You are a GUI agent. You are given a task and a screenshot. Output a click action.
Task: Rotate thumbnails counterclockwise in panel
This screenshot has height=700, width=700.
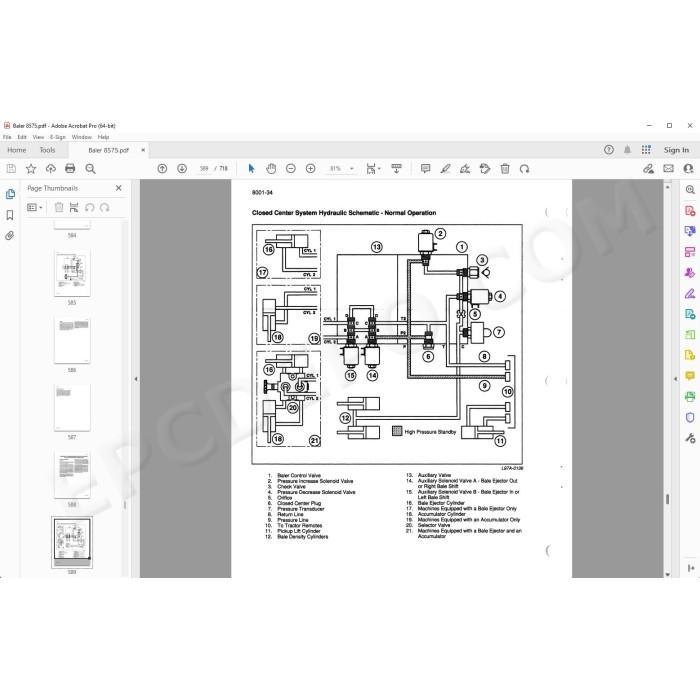coord(90,208)
